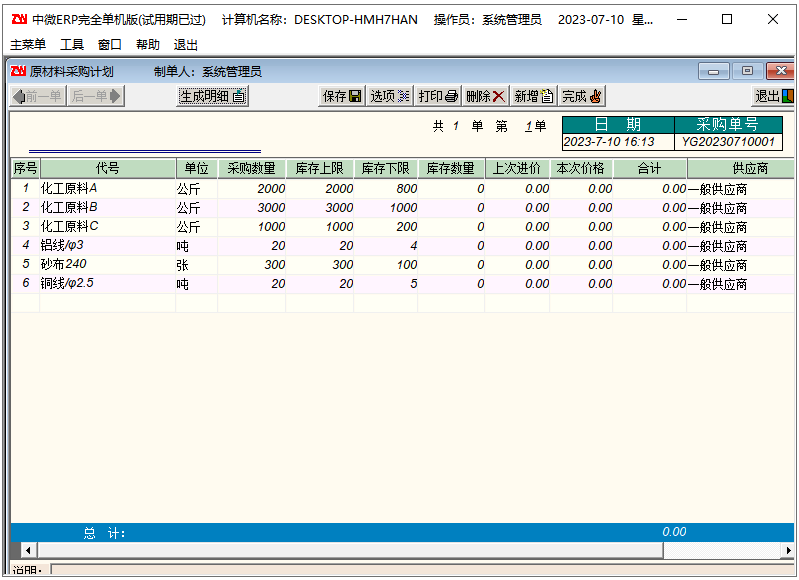Select row 化工原料C
This screenshot has height=580, width=799.
point(403,226)
